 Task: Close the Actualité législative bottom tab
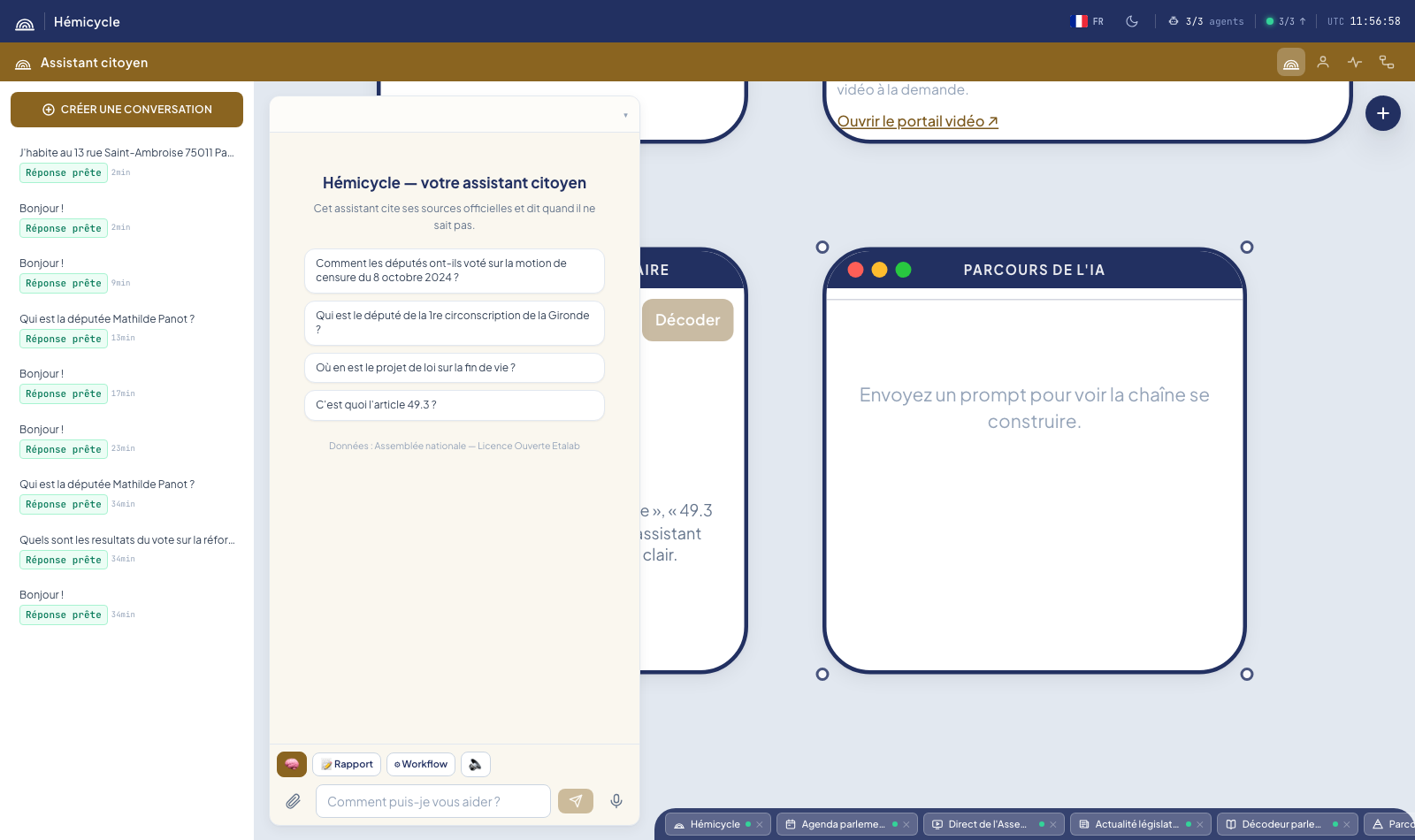[x=1200, y=825]
